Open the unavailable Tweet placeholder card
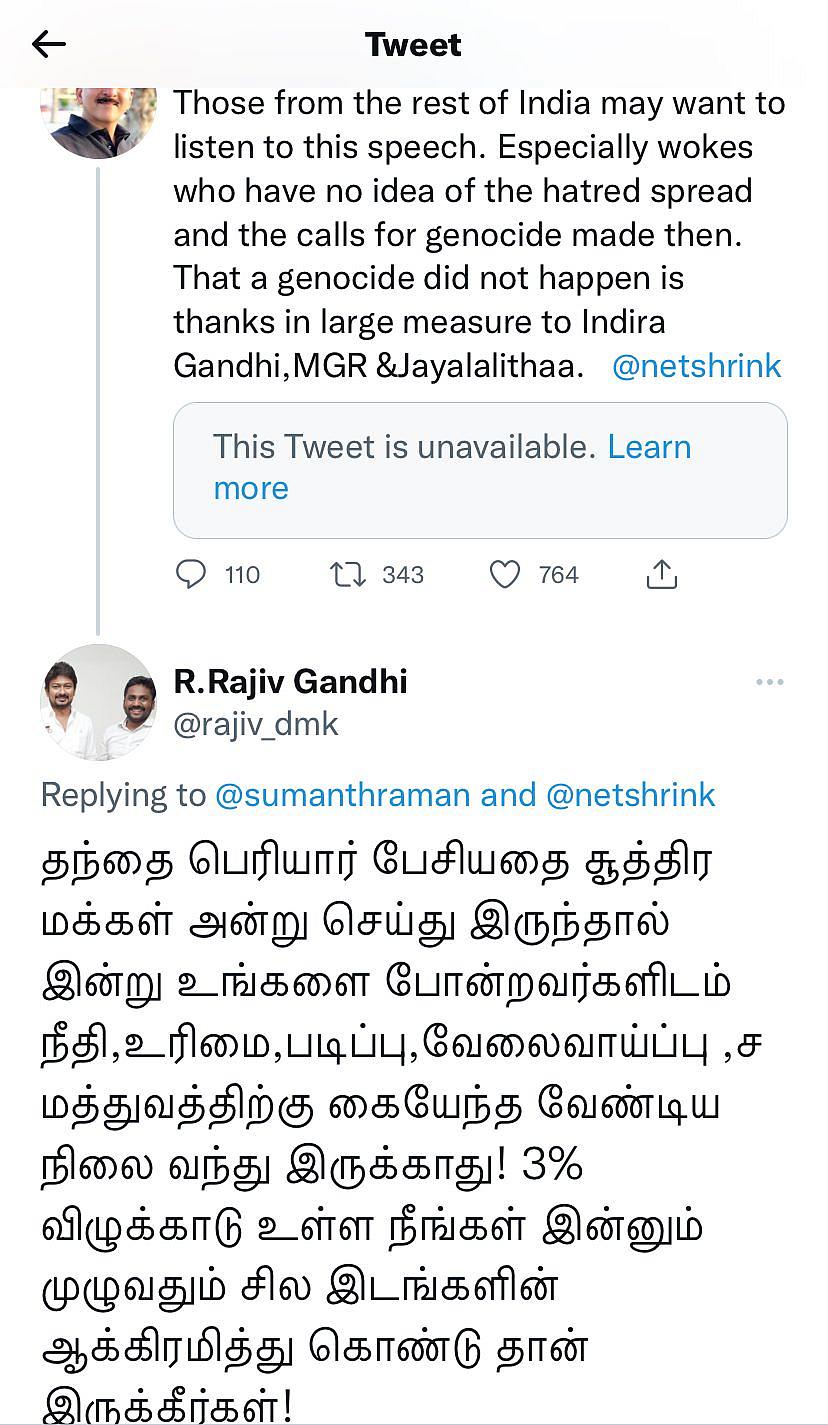This screenshot has height=1425, width=828. (480, 469)
